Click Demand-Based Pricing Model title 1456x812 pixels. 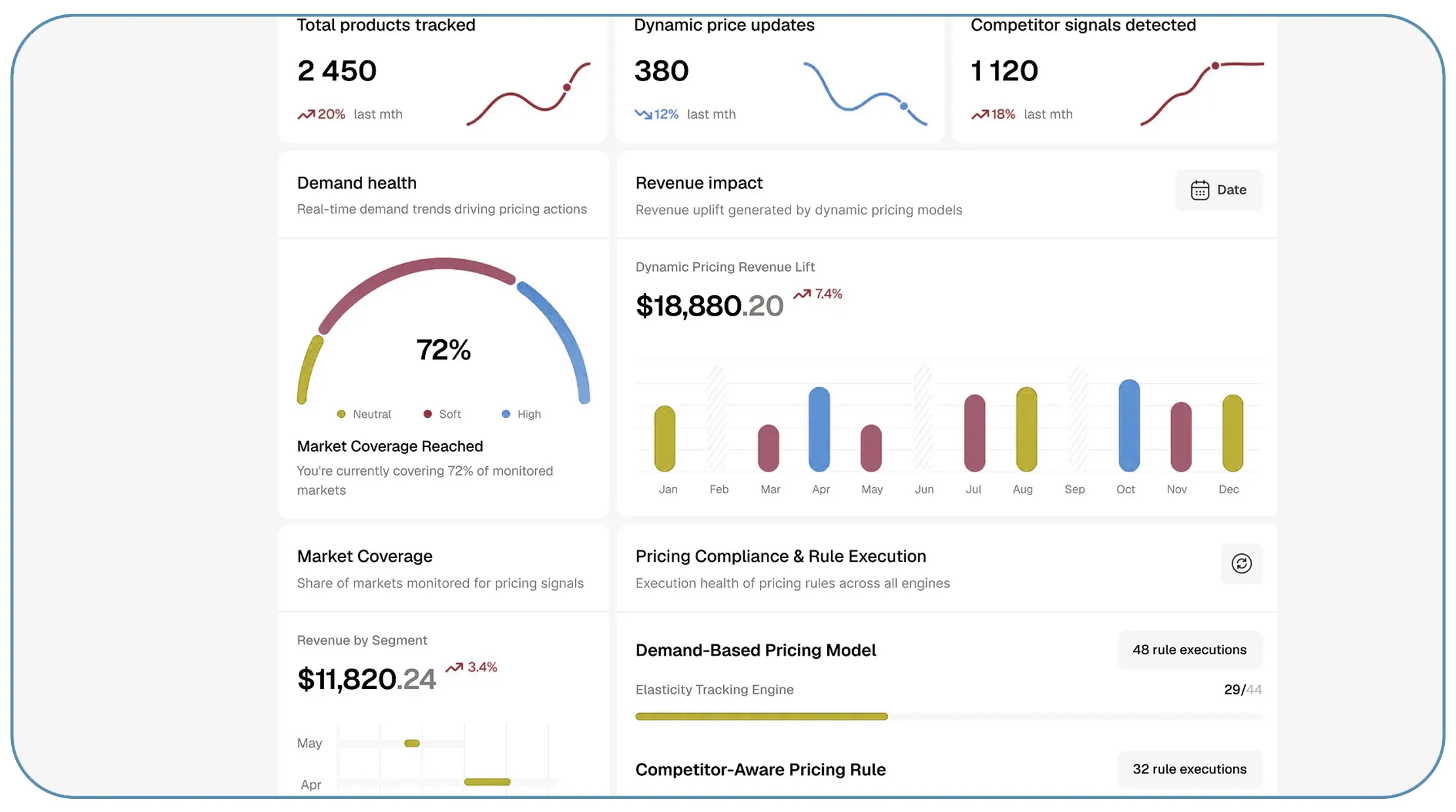(755, 650)
